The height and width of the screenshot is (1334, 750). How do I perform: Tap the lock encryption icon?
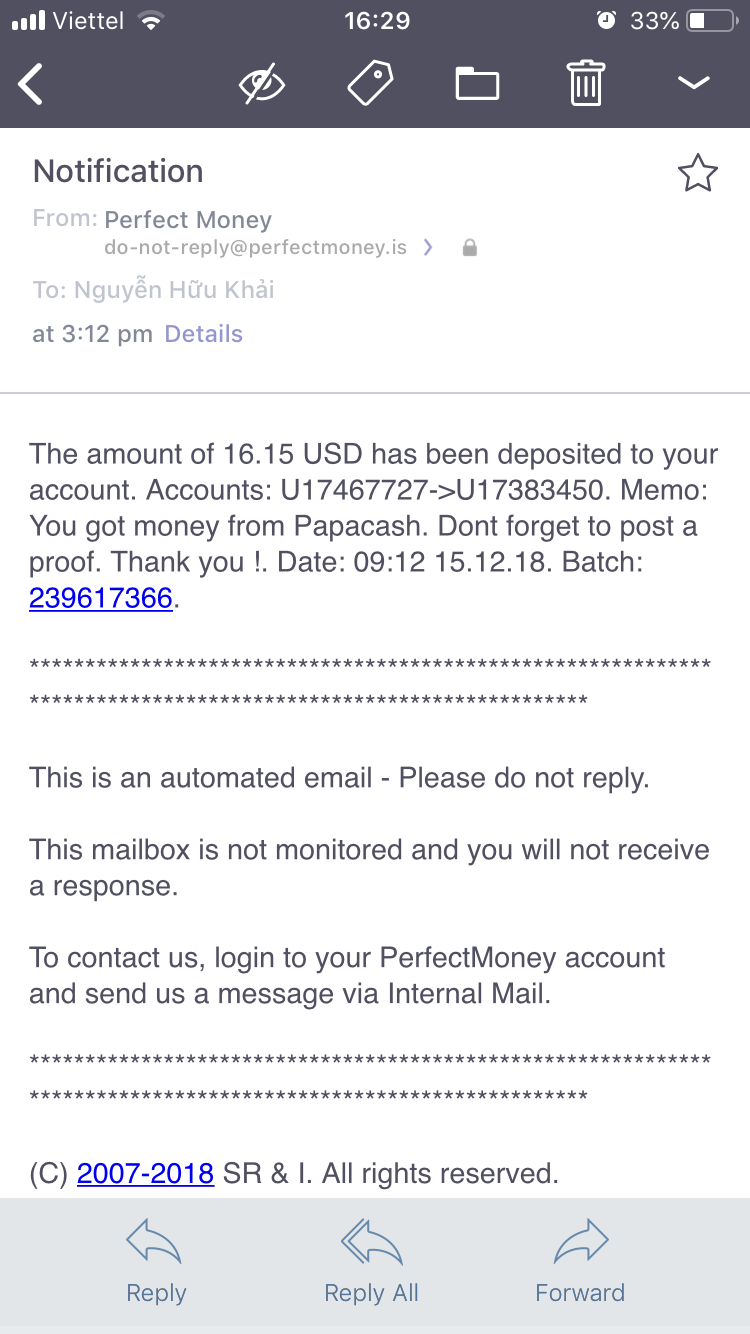coord(469,248)
